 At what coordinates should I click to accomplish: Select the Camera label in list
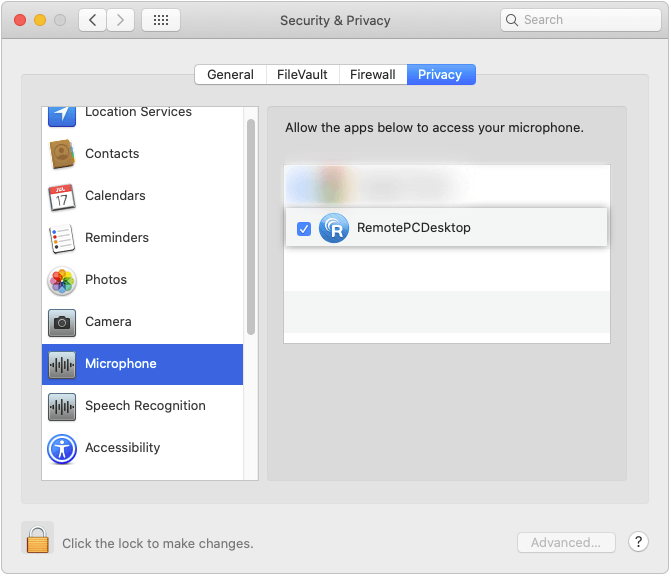108,321
